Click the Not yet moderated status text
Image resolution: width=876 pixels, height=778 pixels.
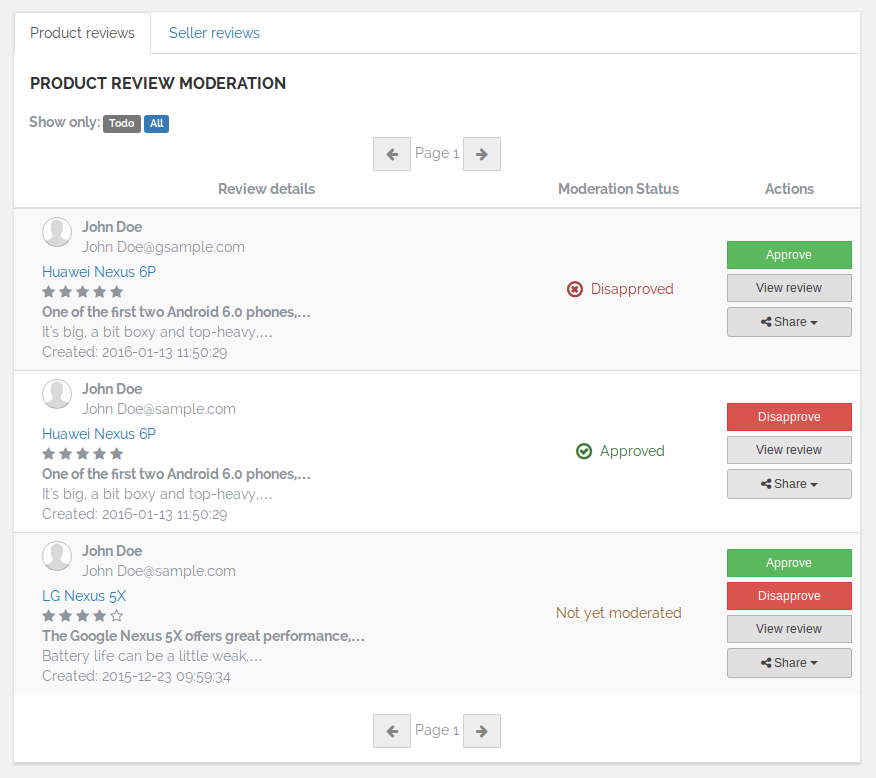coord(618,613)
